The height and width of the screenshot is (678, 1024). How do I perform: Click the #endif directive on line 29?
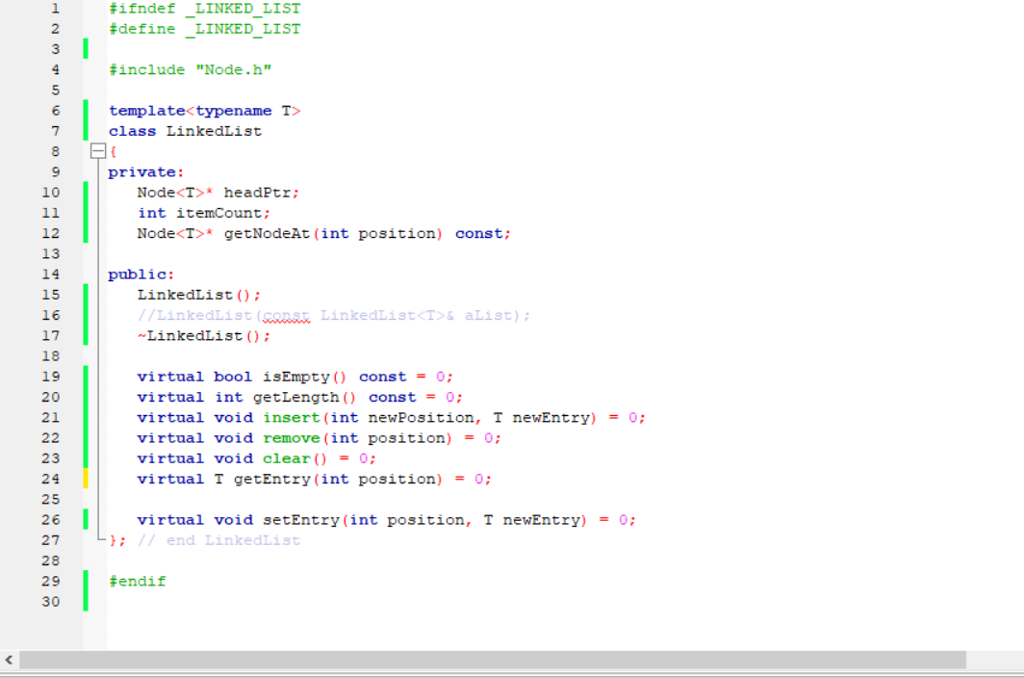pyautogui.click(x=137, y=581)
